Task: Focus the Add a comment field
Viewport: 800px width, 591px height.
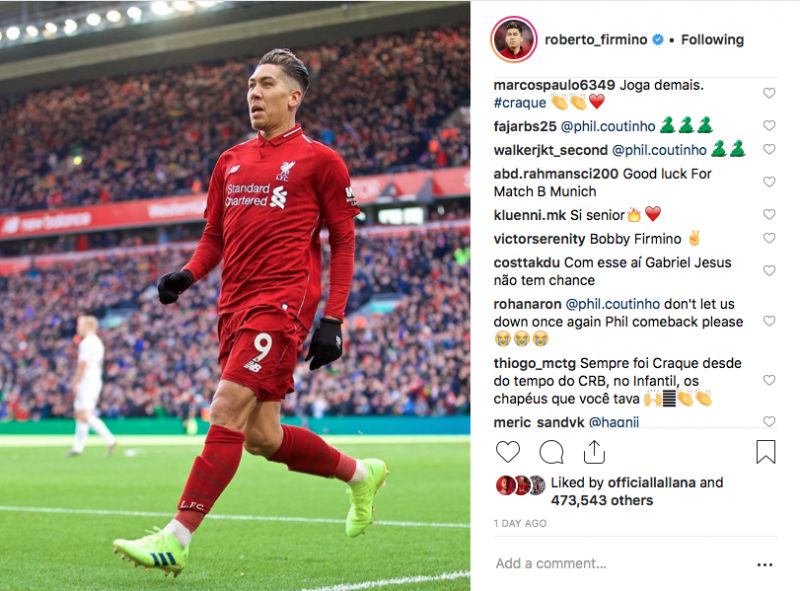Action: click(622, 563)
